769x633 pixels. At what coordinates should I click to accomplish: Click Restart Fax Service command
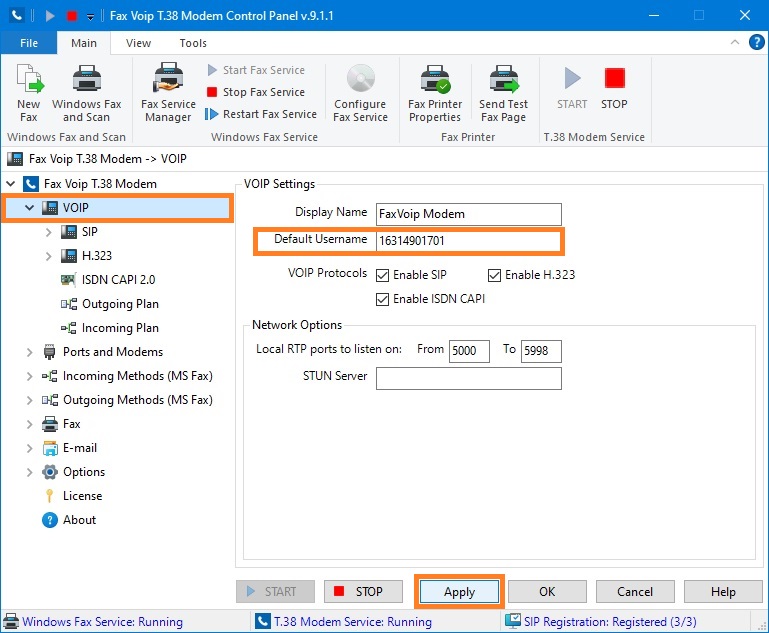[261, 114]
